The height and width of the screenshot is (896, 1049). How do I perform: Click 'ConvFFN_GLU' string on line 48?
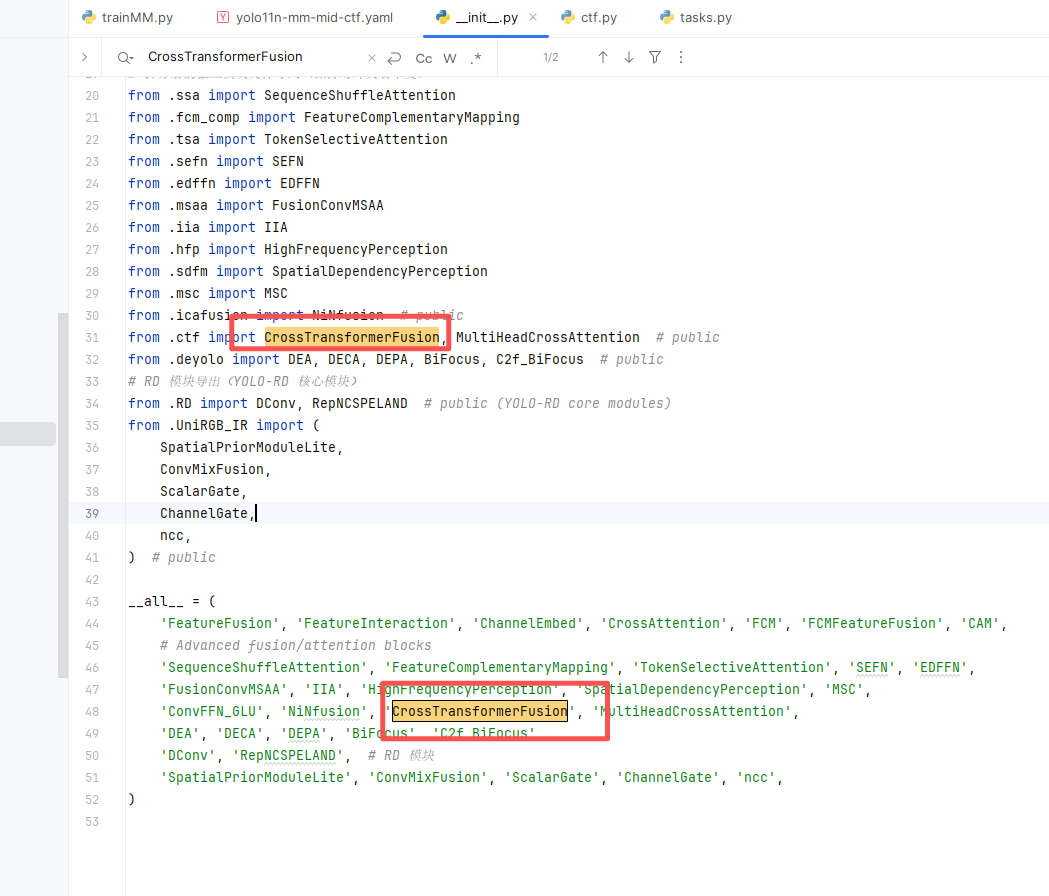212,711
